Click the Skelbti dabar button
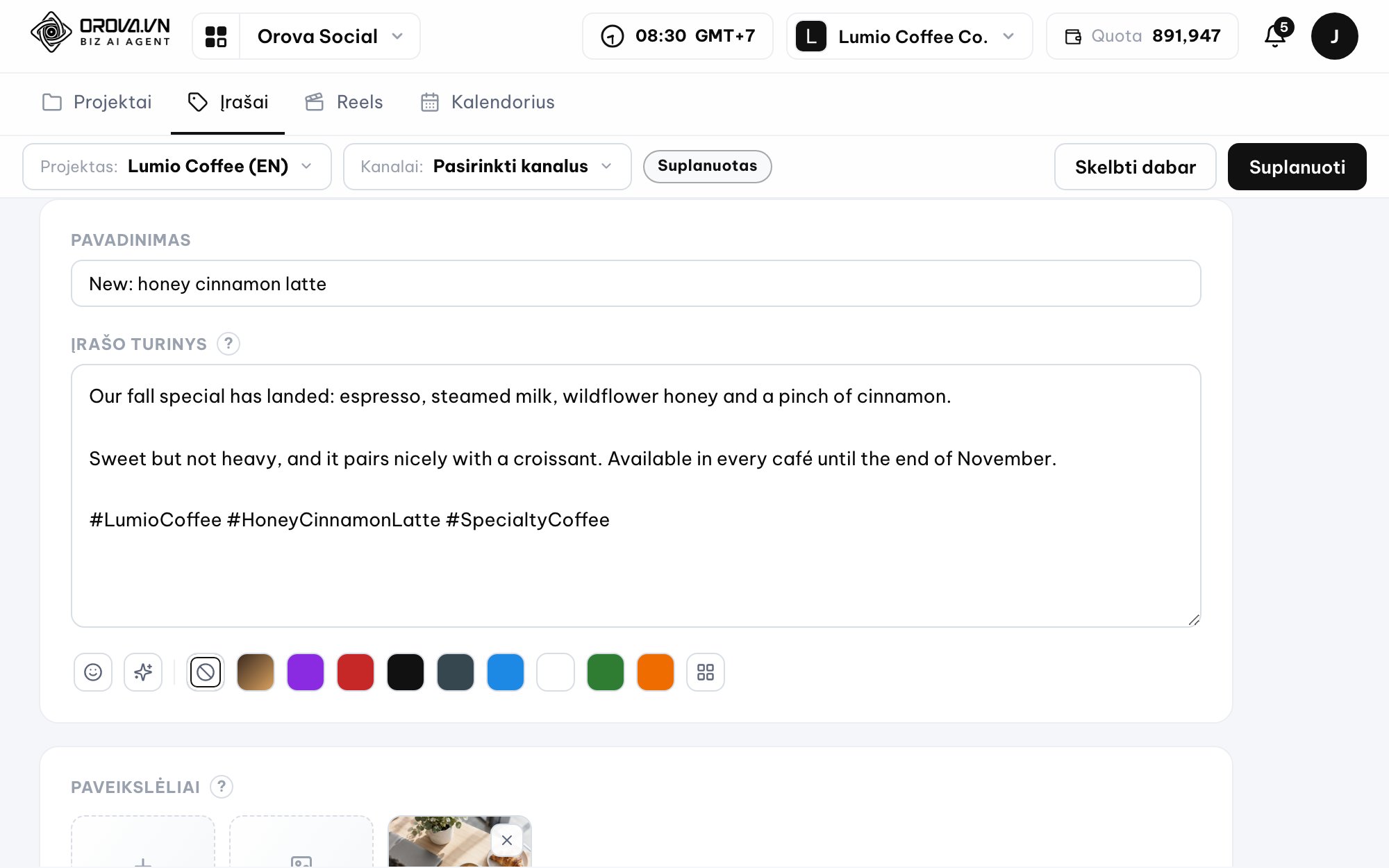Screen dimensions: 1389x868 tap(1135, 167)
